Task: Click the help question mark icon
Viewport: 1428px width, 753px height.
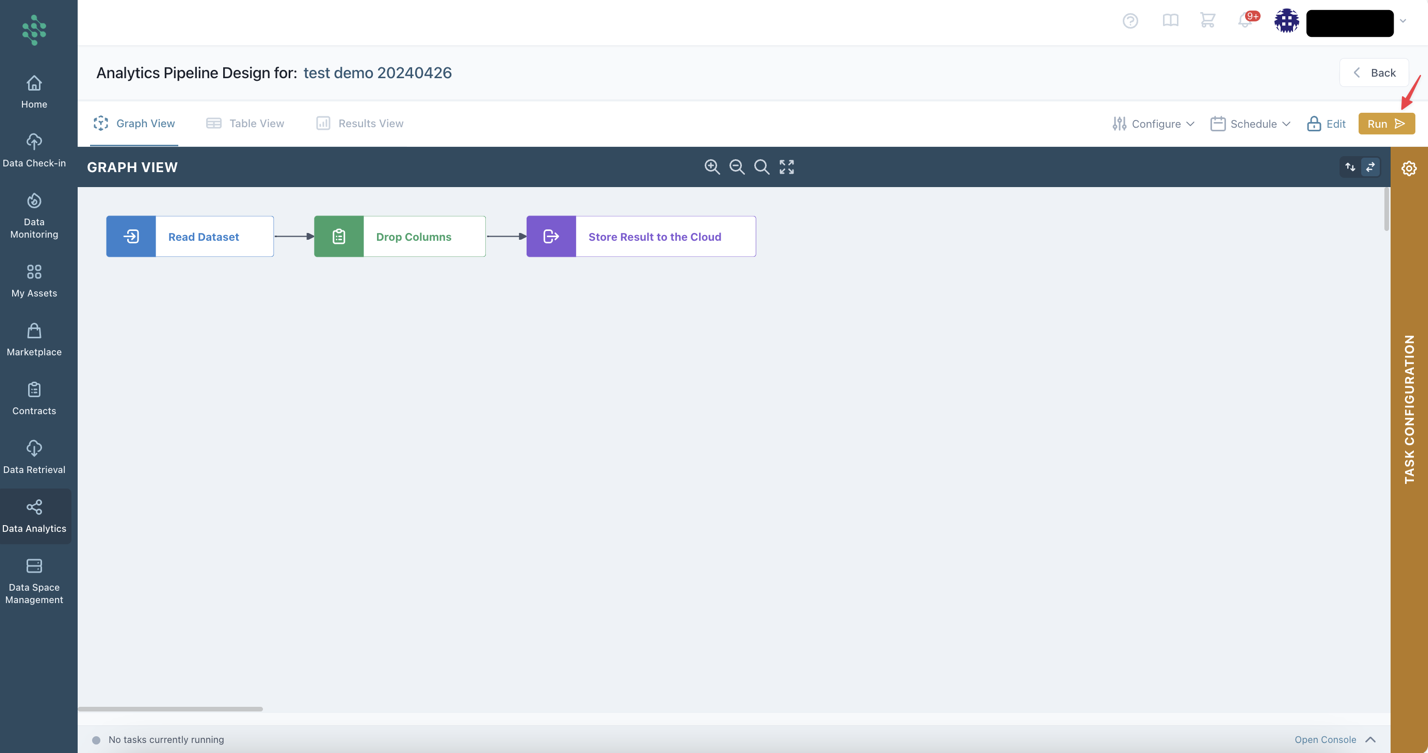Action: pyautogui.click(x=1130, y=21)
